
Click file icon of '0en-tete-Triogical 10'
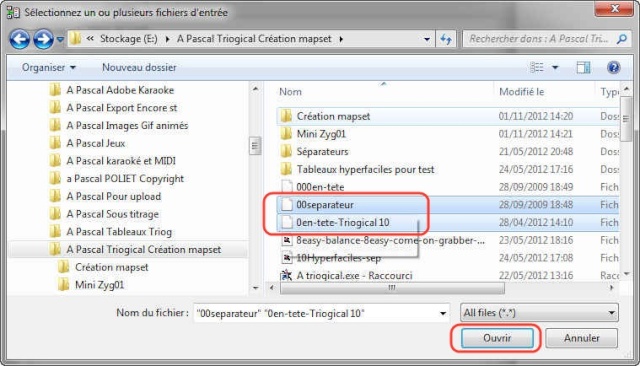click(x=287, y=222)
